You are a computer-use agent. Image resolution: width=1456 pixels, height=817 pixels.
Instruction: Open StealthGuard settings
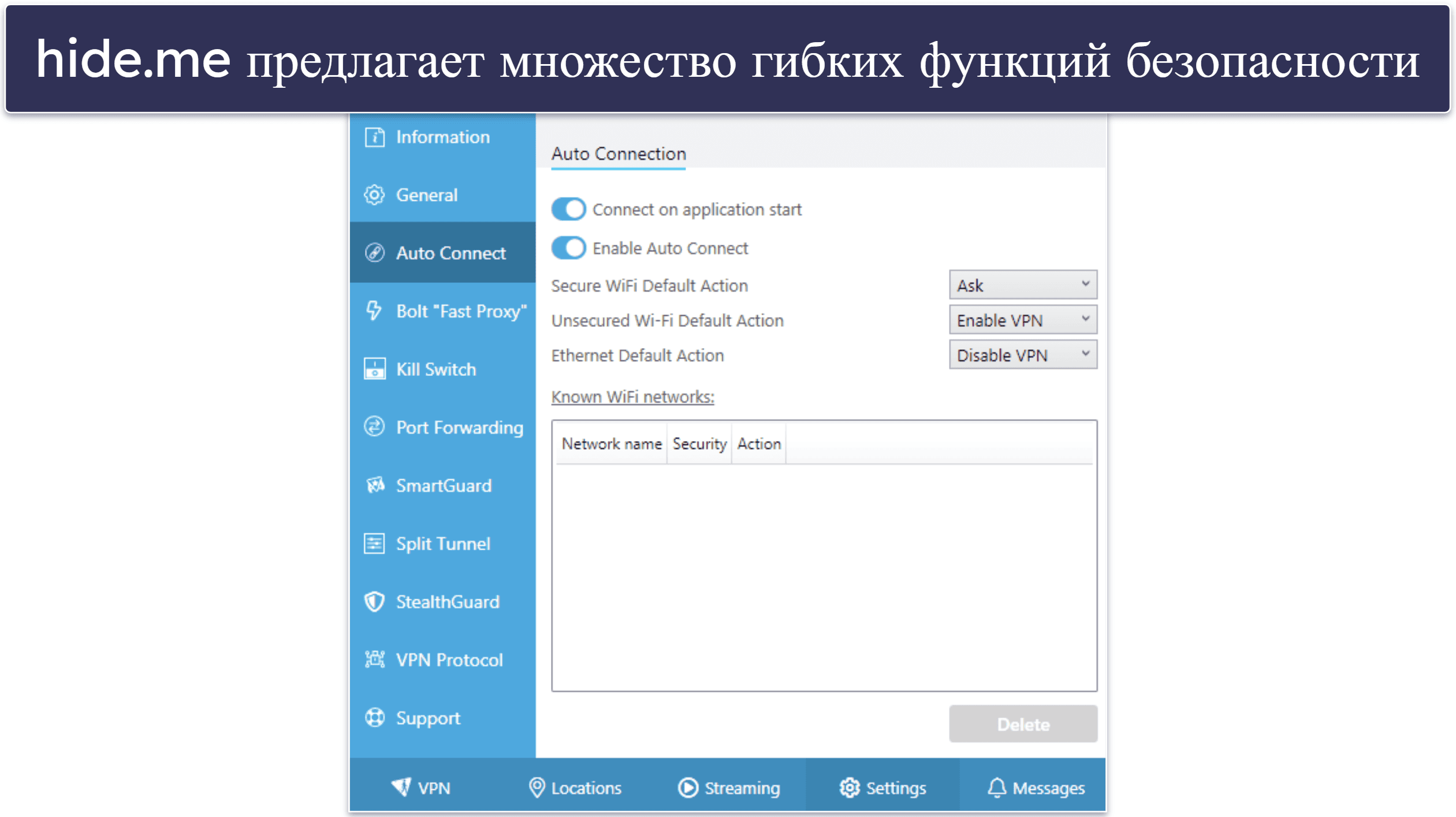[442, 602]
